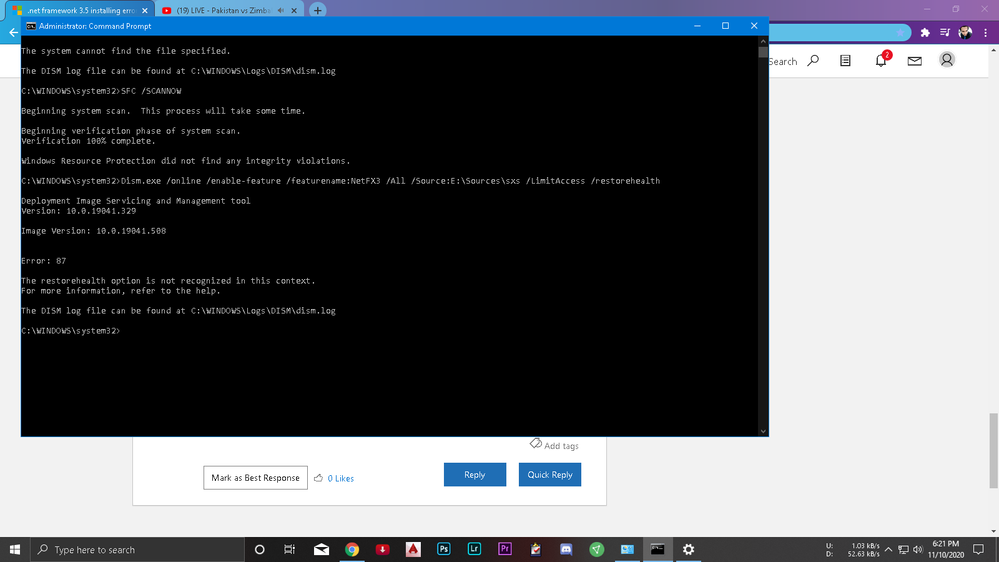Open AutoCAD icon on taskbar
The image size is (999, 562).
(413, 549)
